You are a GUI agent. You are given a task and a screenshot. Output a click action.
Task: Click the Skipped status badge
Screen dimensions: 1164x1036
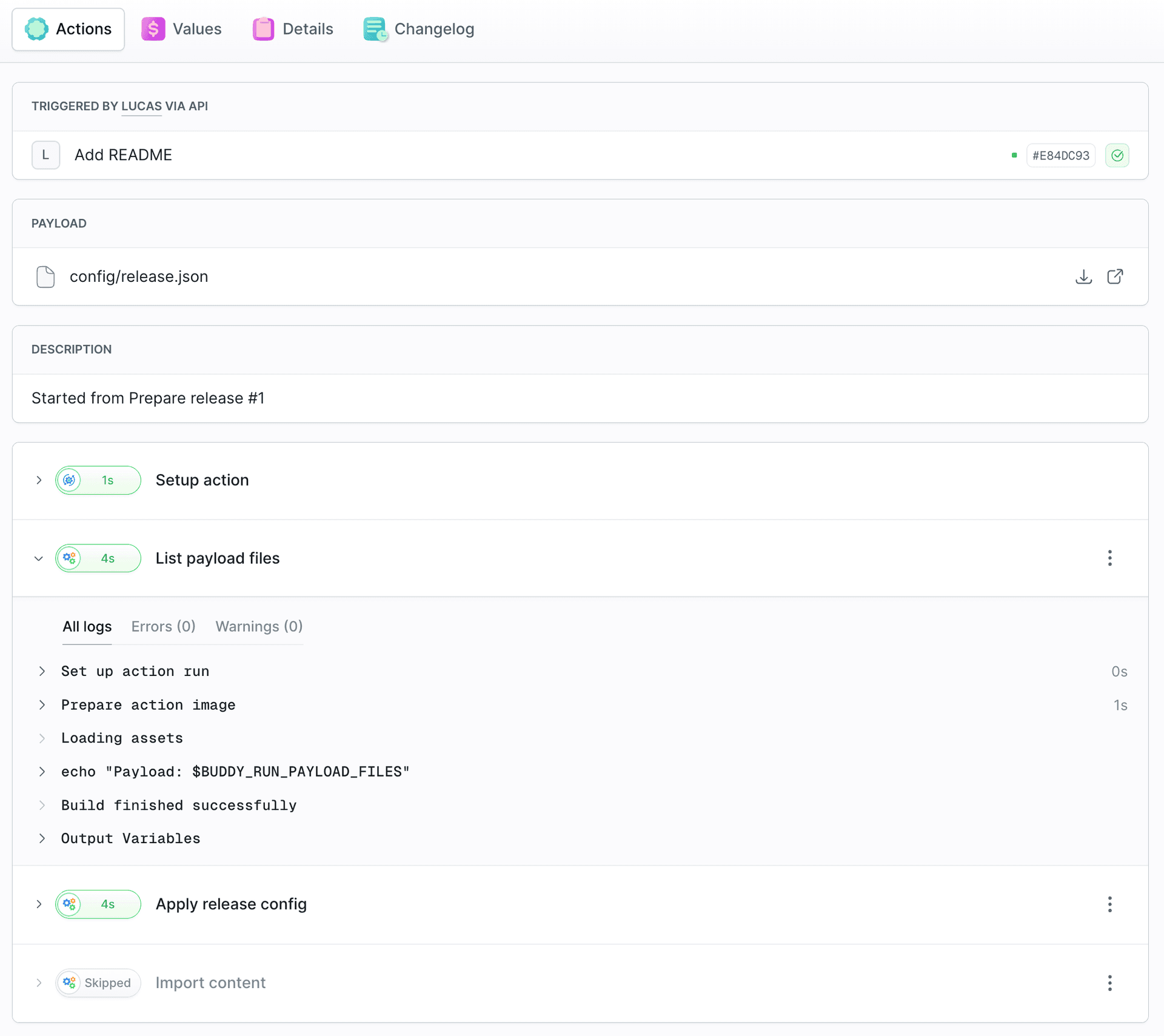pos(98,983)
